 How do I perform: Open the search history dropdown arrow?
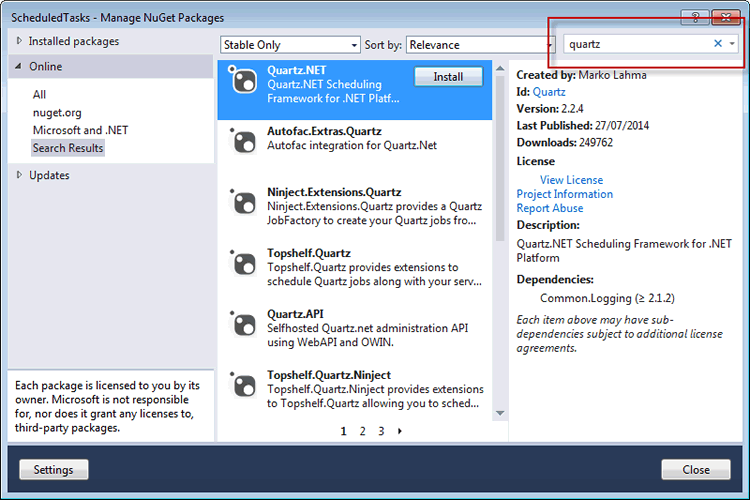click(732, 44)
